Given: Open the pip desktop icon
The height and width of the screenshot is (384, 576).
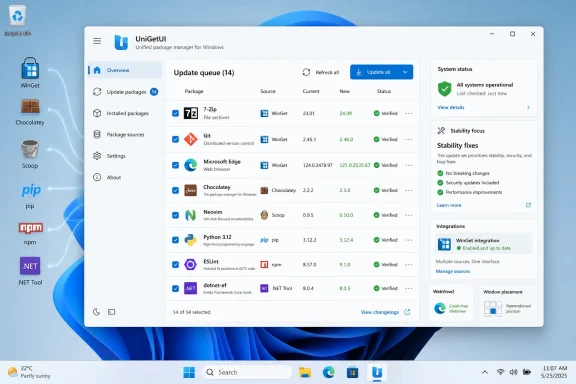Looking at the screenshot, I should click(x=31, y=196).
